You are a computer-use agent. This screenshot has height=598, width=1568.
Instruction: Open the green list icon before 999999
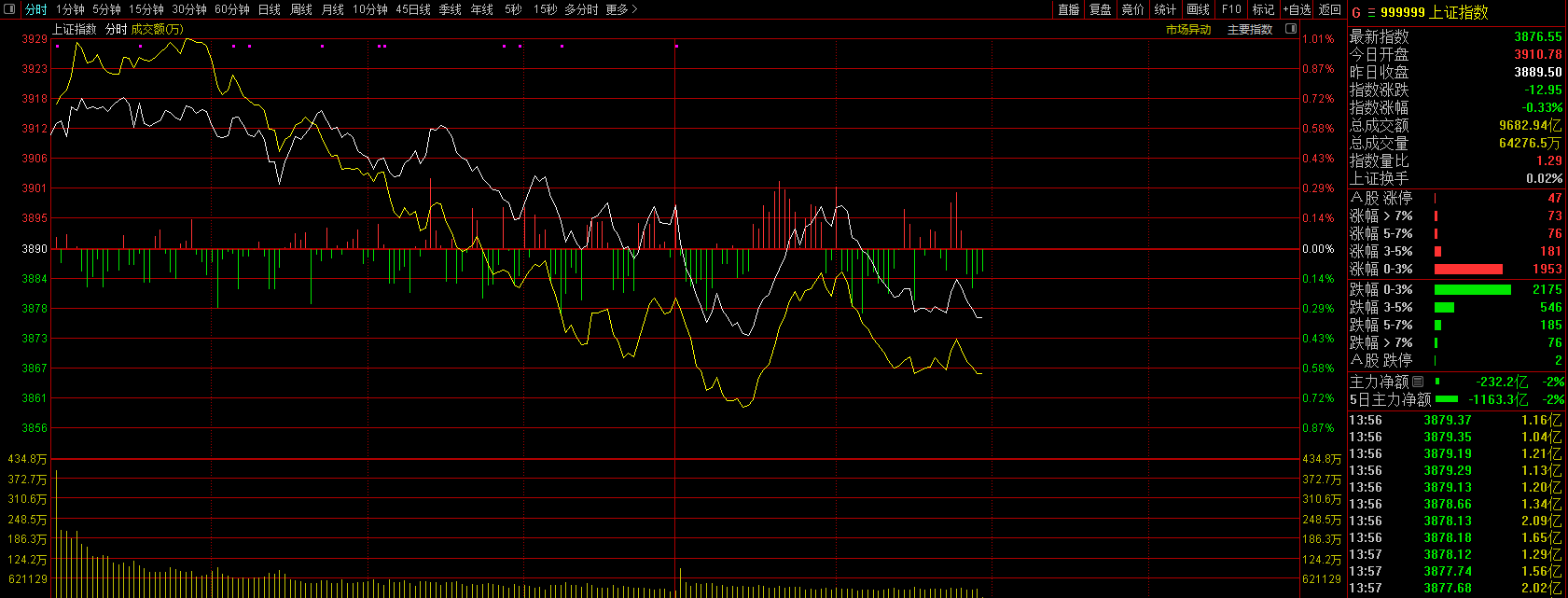[1371, 13]
